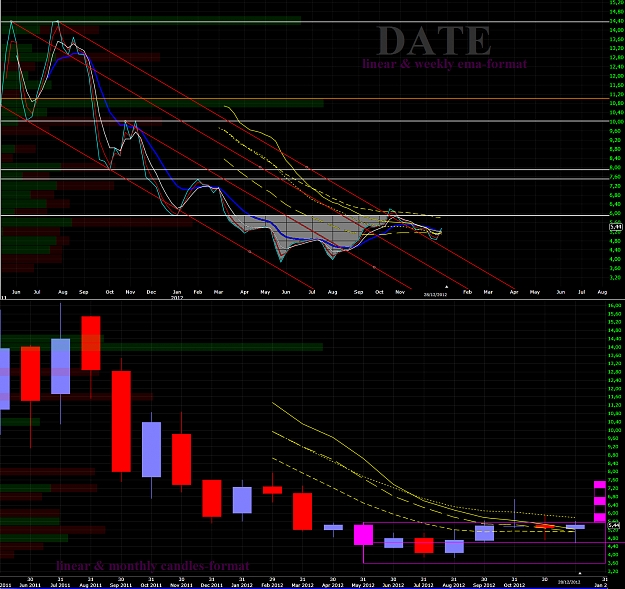Select the red November 2011 candle
Screen dimensions: 625x589
(181, 459)
